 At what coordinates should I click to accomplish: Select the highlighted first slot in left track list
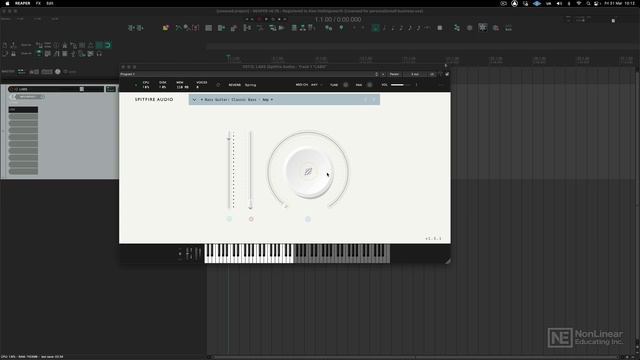(23, 109)
